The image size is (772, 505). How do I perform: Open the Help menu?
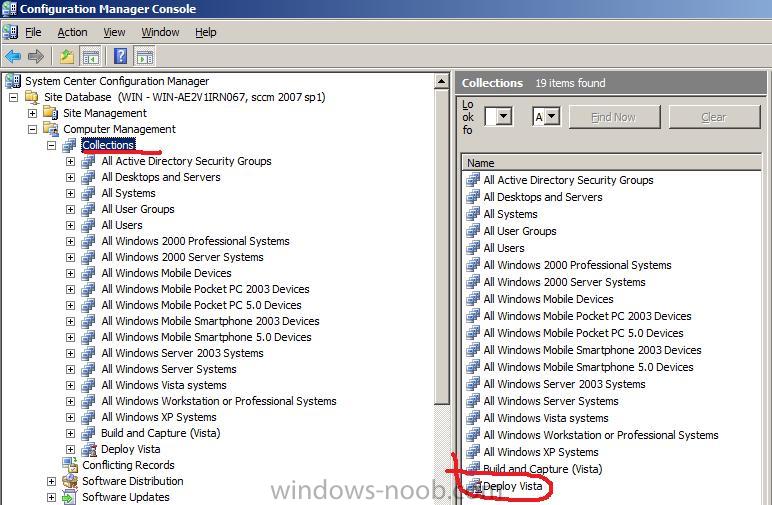point(206,32)
